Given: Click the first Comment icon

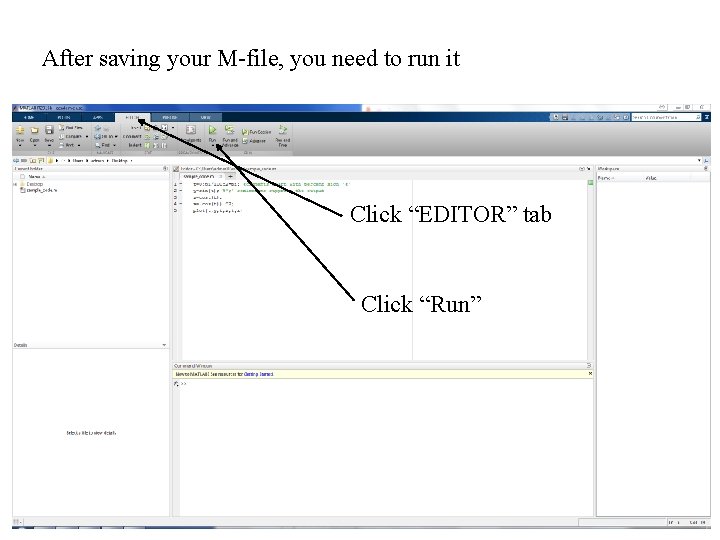Looking at the screenshot, I should tap(147, 136).
